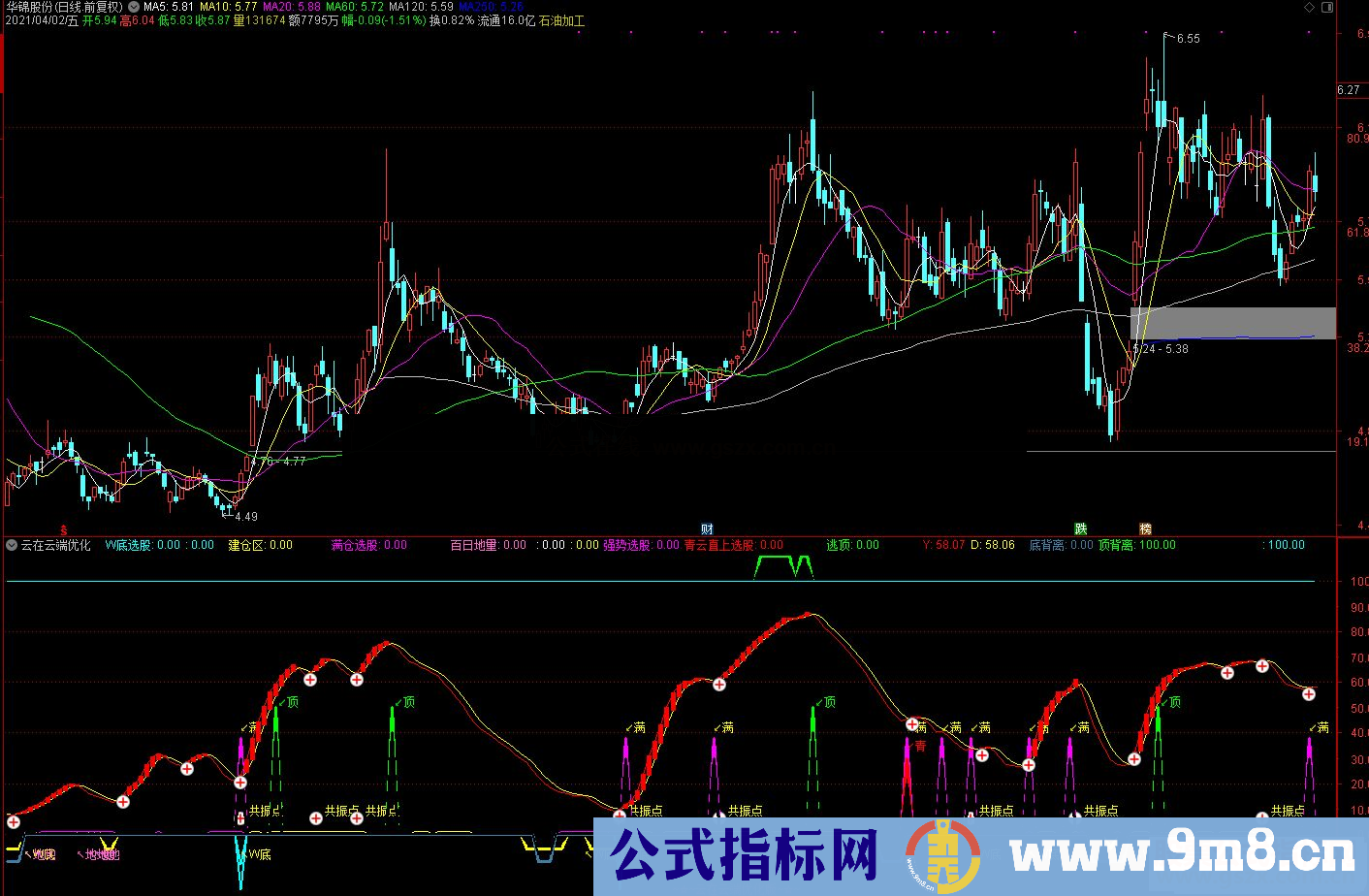Image resolution: width=1369 pixels, height=896 pixels.
Task: Click the 流通16.0亿 float value
Action: [507, 20]
